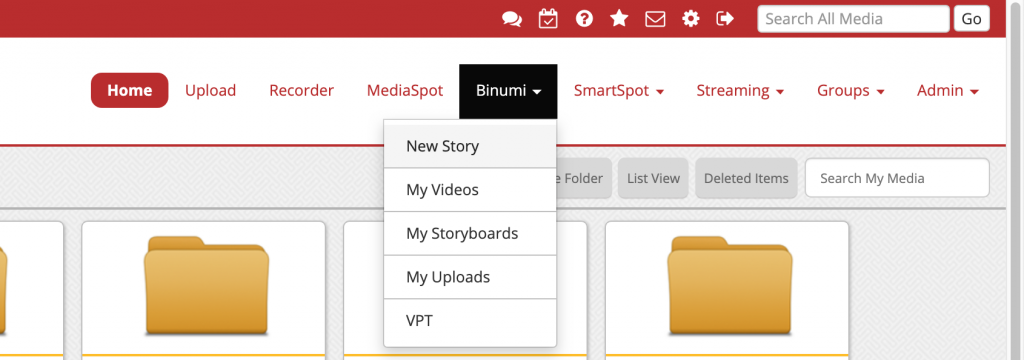Select My Videos from Binumi menu
The image size is (1024, 360).
pyautogui.click(x=470, y=190)
